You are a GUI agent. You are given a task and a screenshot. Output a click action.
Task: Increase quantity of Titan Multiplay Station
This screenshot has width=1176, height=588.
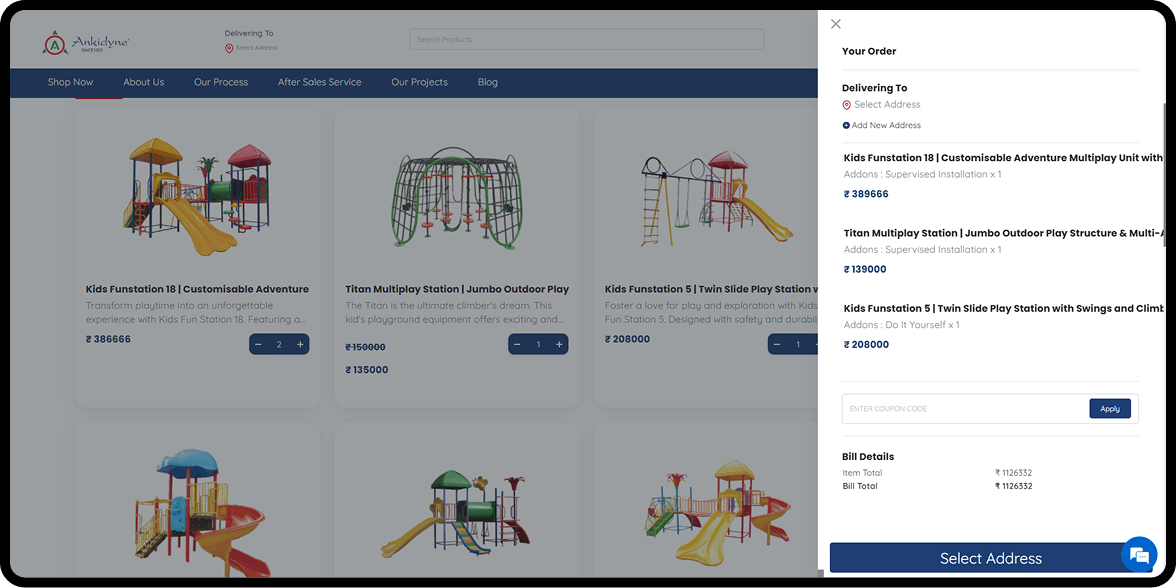click(559, 345)
